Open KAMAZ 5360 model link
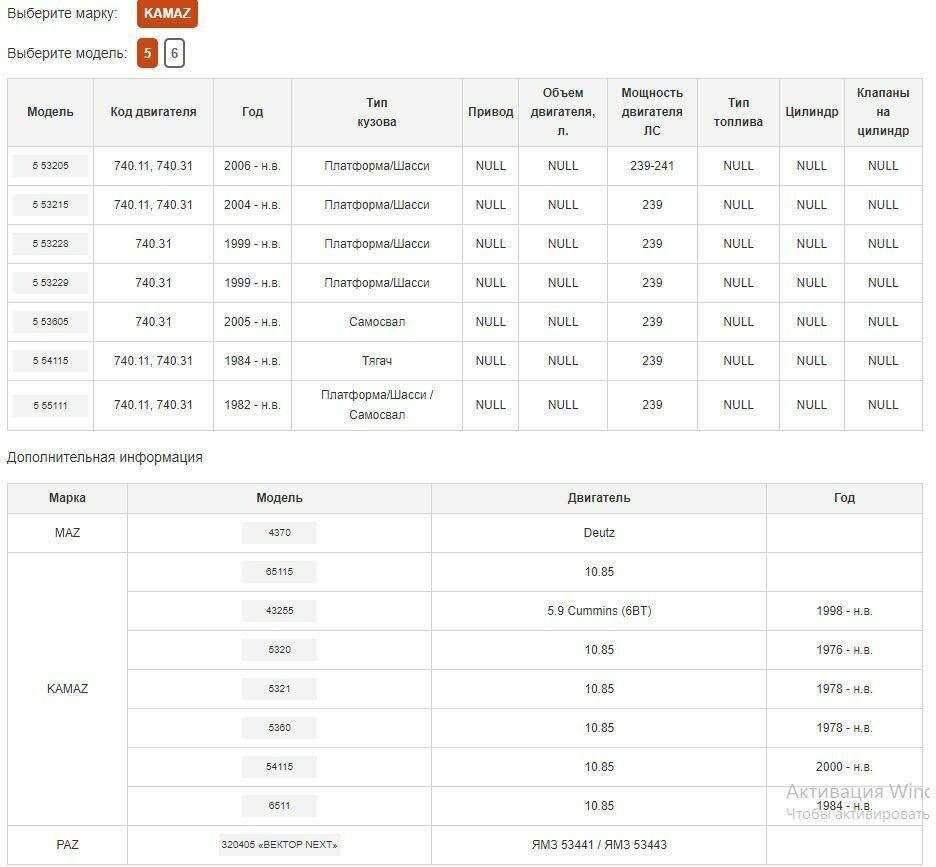The image size is (936, 867). point(279,728)
